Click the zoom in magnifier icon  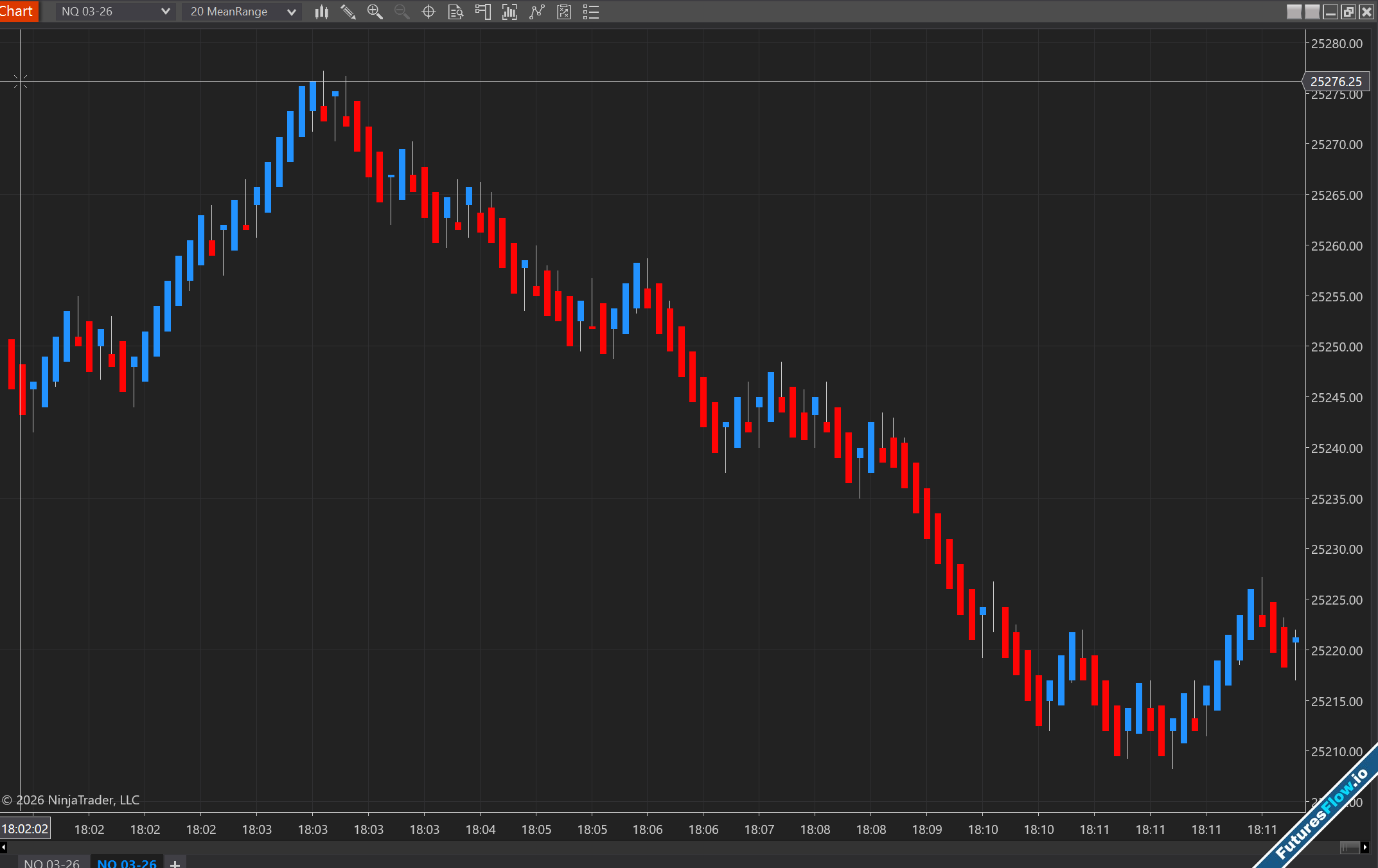click(x=375, y=12)
